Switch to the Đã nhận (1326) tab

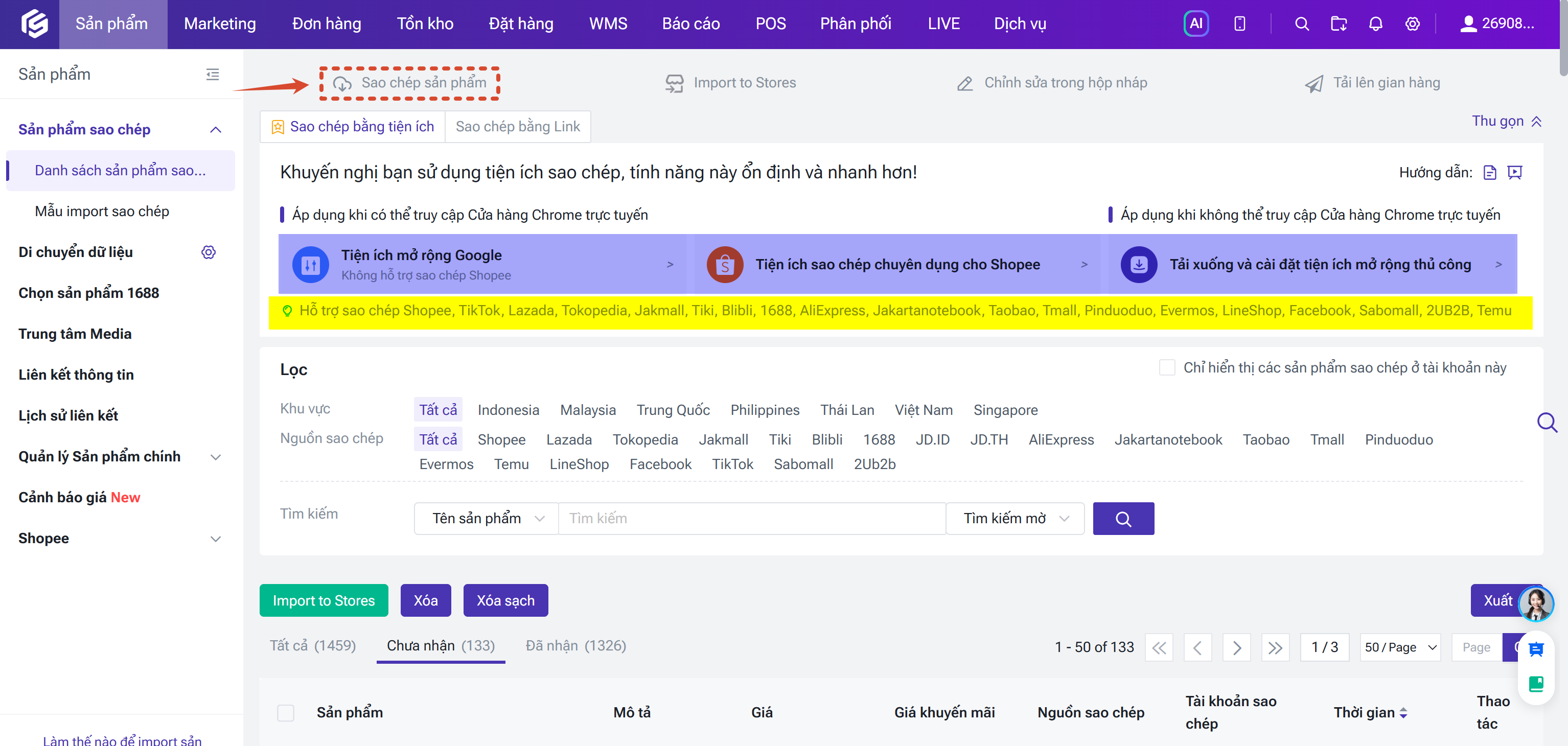(x=575, y=646)
